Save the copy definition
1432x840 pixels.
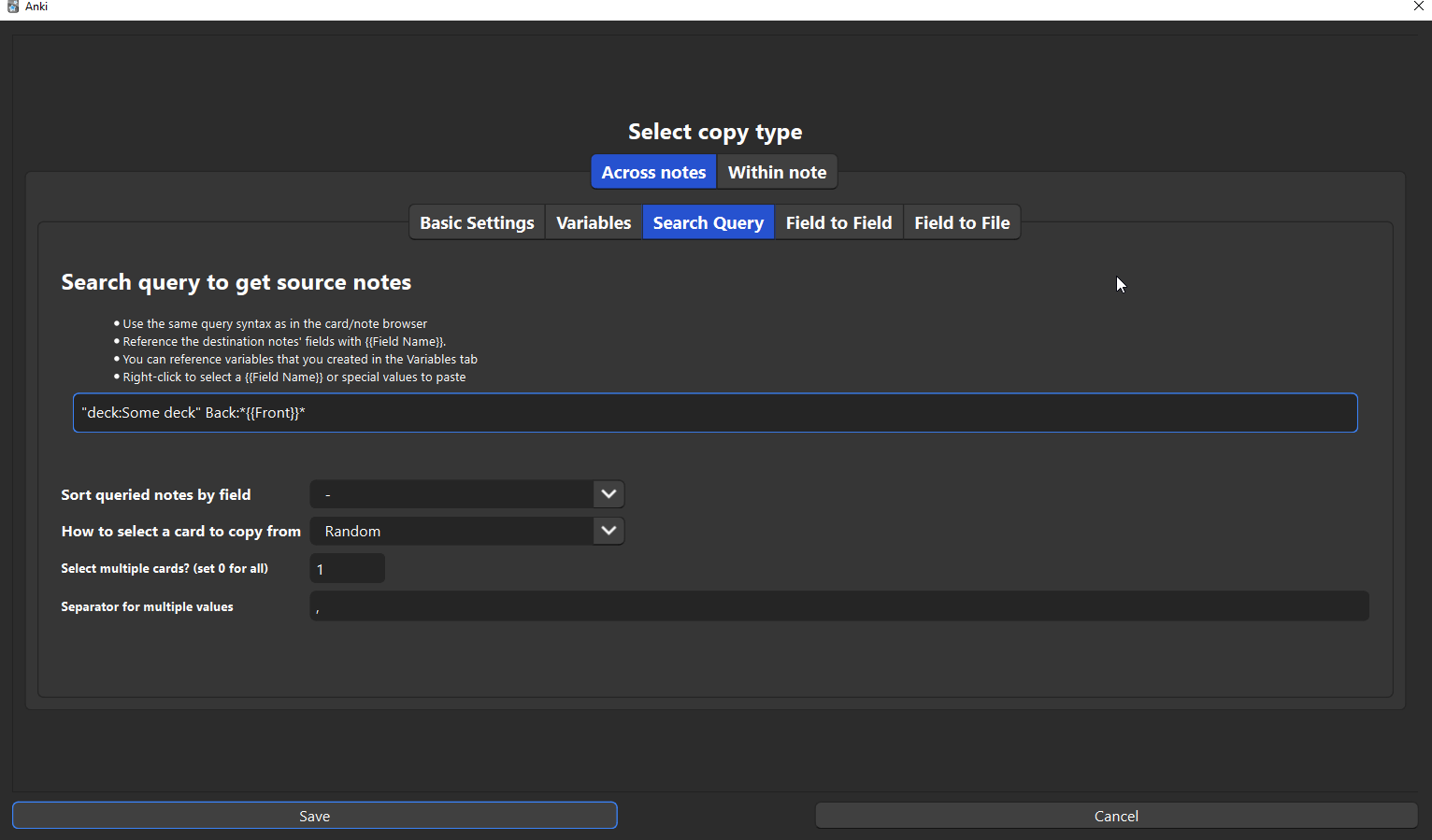coord(314,816)
